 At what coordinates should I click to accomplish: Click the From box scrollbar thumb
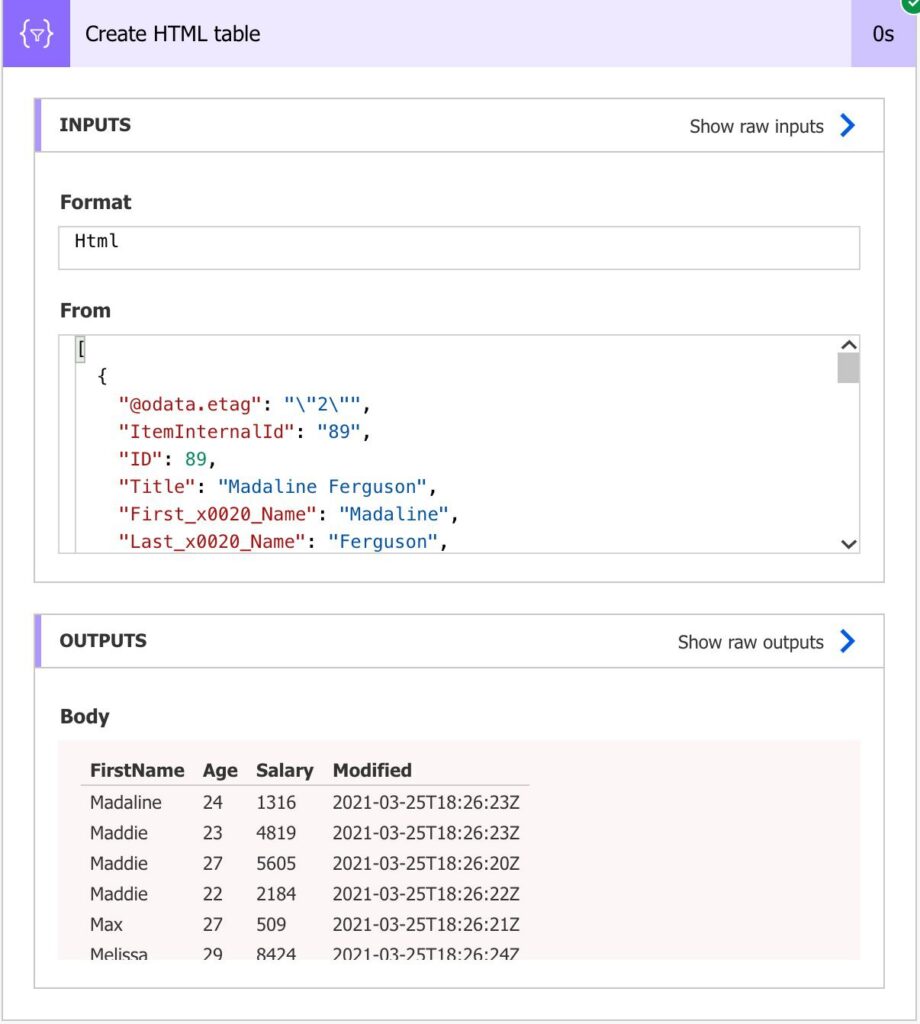(848, 368)
